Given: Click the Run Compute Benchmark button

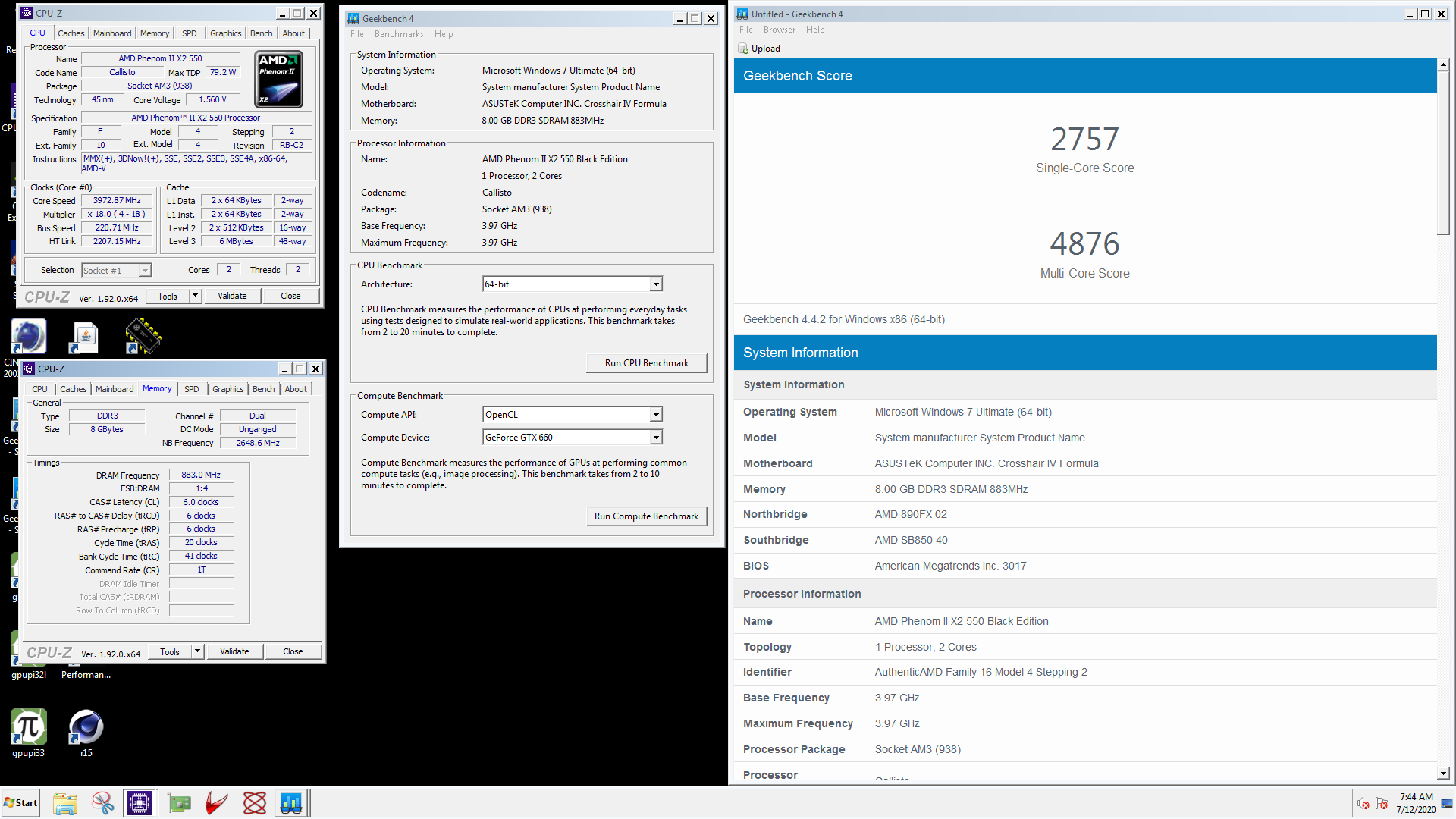Looking at the screenshot, I should pyautogui.click(x=647, y=516).
